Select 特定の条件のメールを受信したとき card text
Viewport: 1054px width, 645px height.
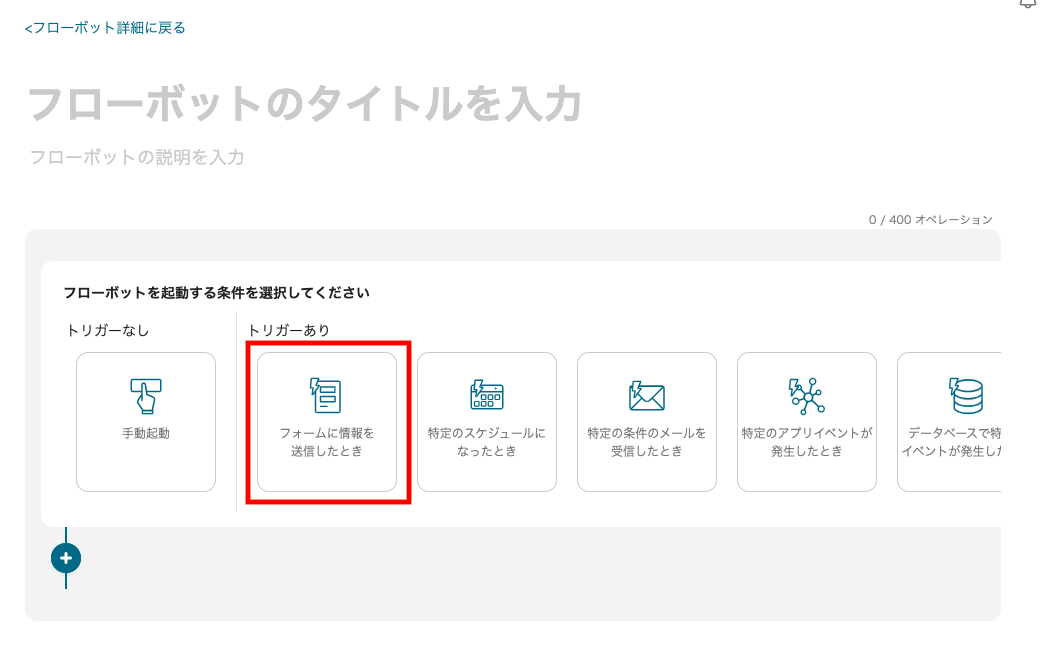pyautogui.click(x=647, y=442)
